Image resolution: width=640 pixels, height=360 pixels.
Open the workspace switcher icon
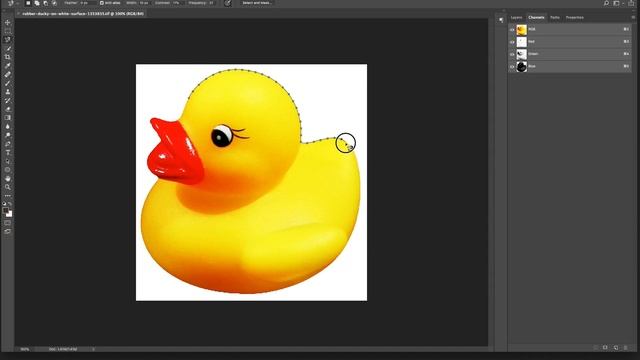(x=617, y=3)
